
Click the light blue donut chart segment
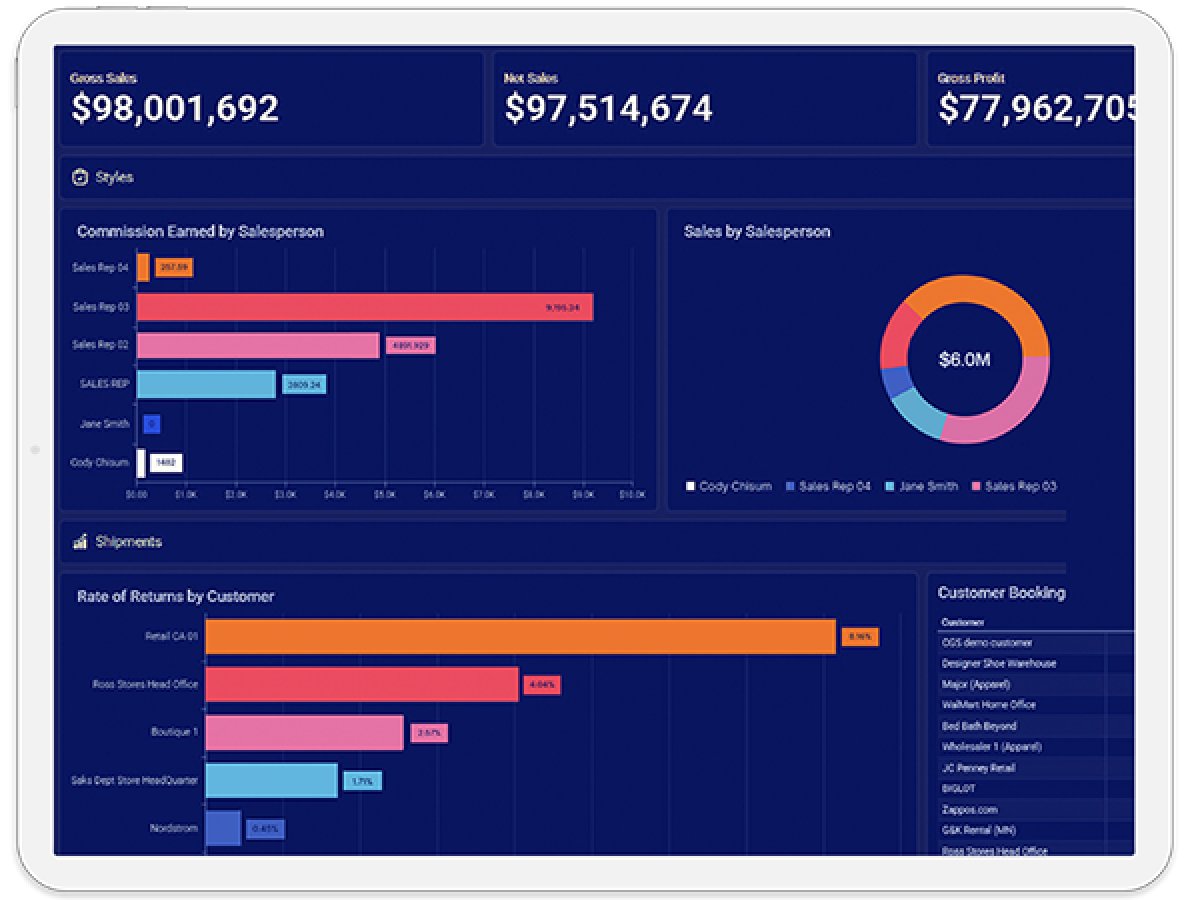tap(916, 412)
